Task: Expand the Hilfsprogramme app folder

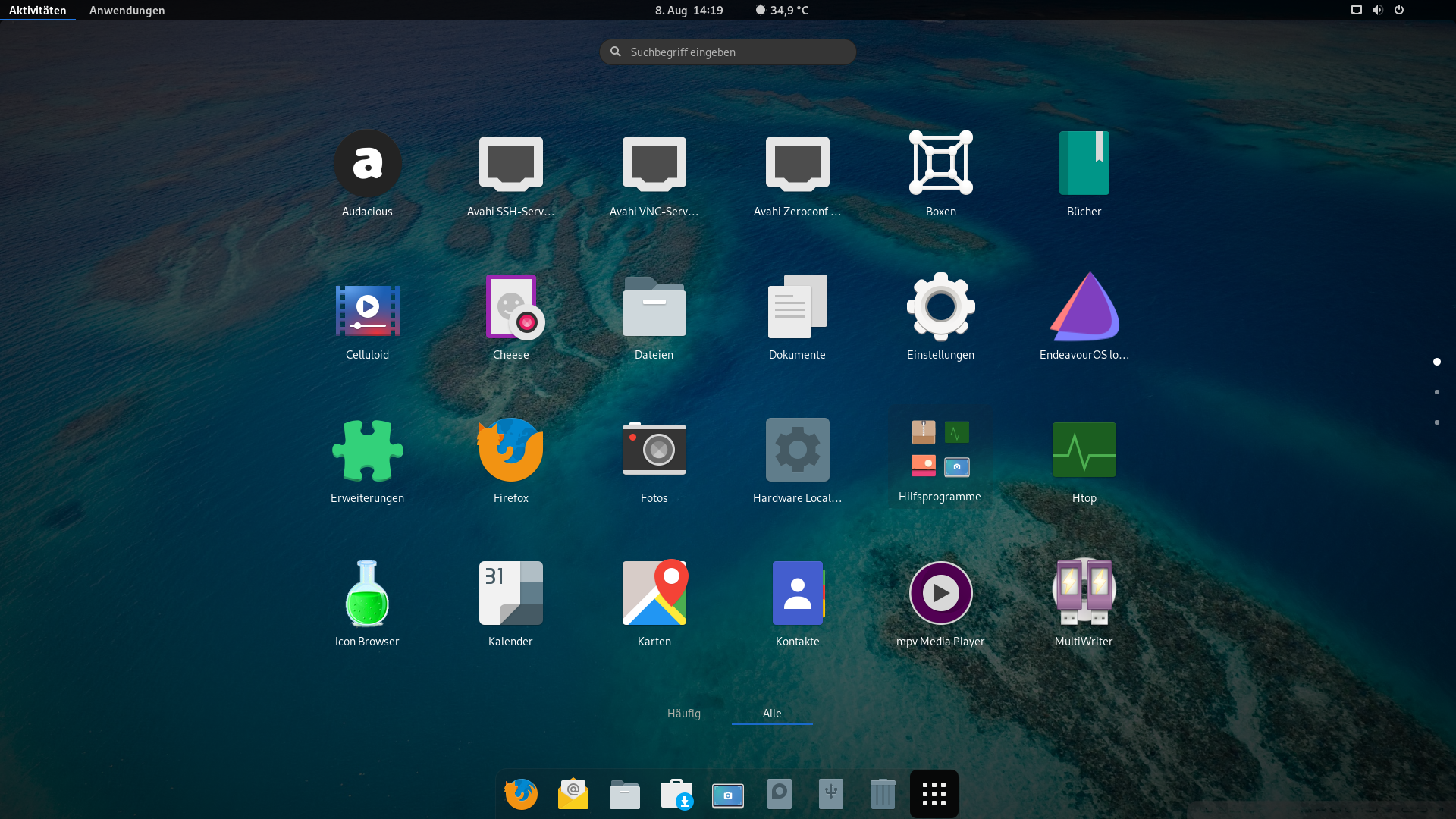Action: point(940,450)
